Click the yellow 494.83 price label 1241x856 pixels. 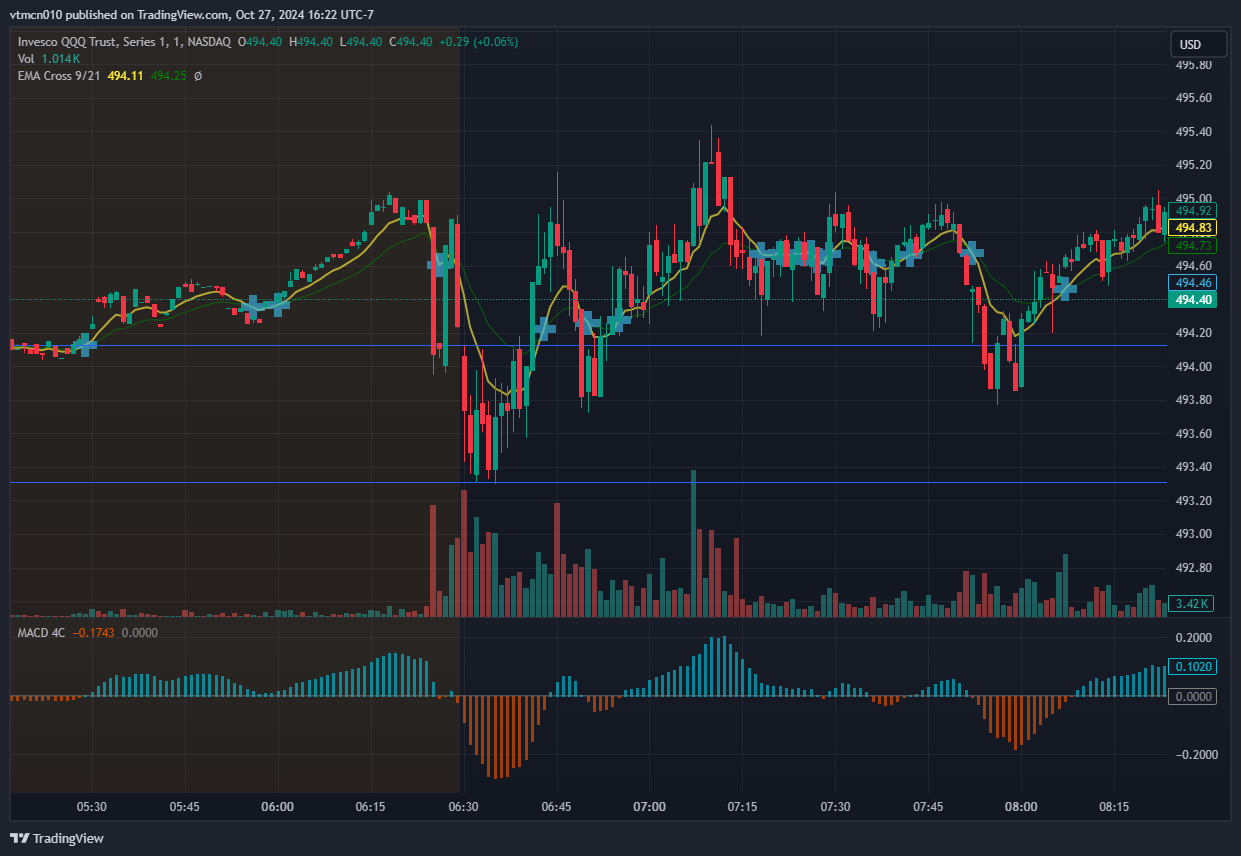1194,228
